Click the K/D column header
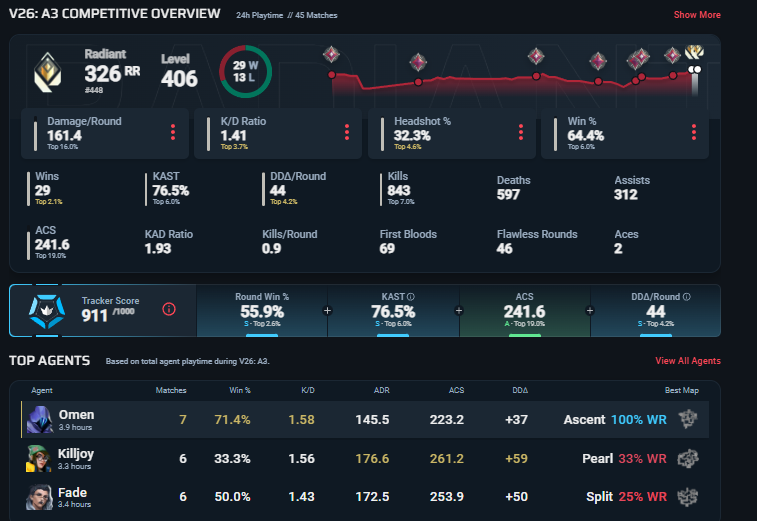Viewport: 757px width, 521px height. (308, 390)
